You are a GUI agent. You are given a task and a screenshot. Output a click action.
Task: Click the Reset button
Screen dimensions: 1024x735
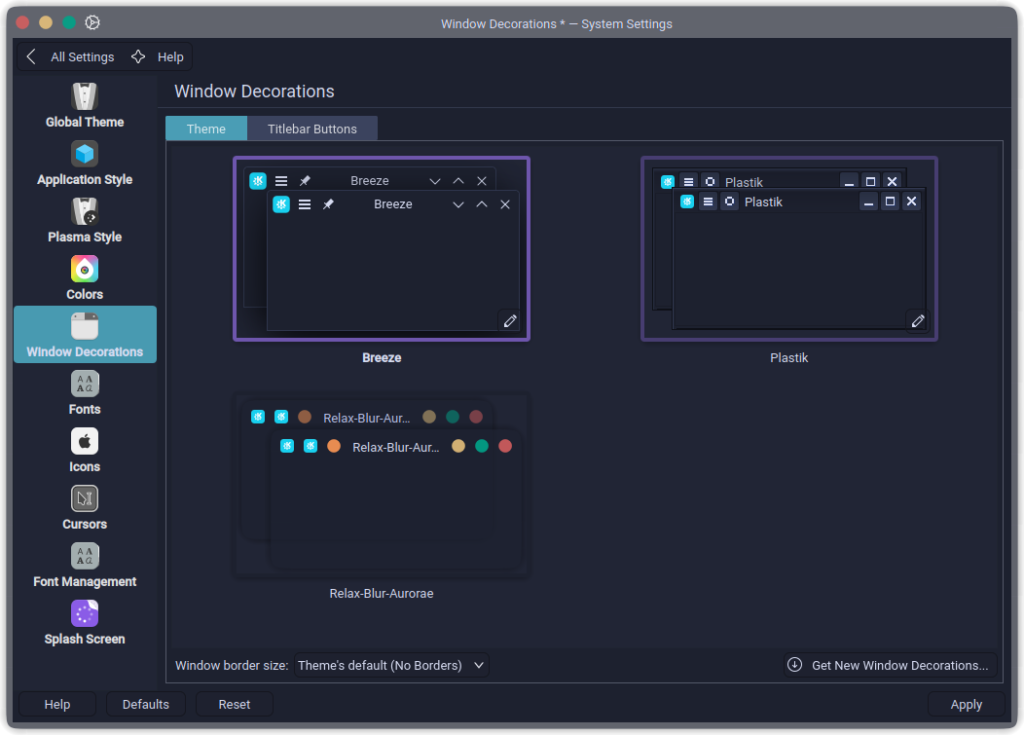coord(234,704)
